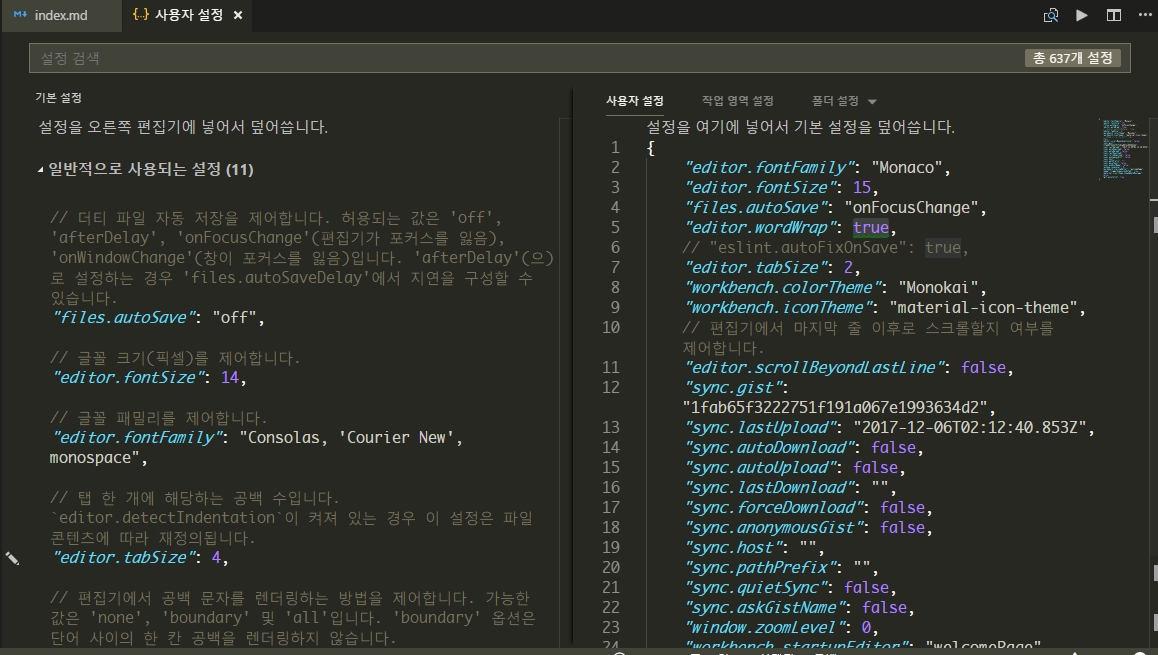Click "editor.tabSize": 4 in default settings
1158x655 pixels.
(140, 558)
